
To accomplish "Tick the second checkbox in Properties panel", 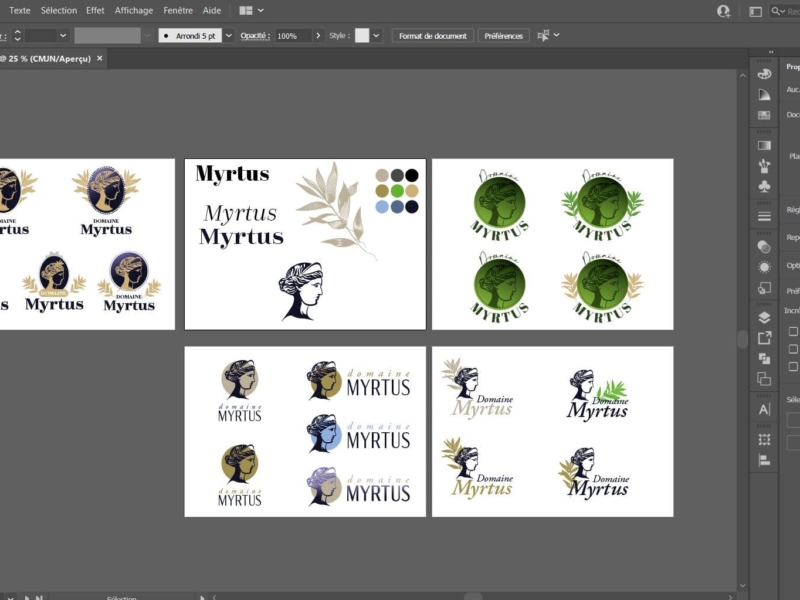I will tap(793, 349).
